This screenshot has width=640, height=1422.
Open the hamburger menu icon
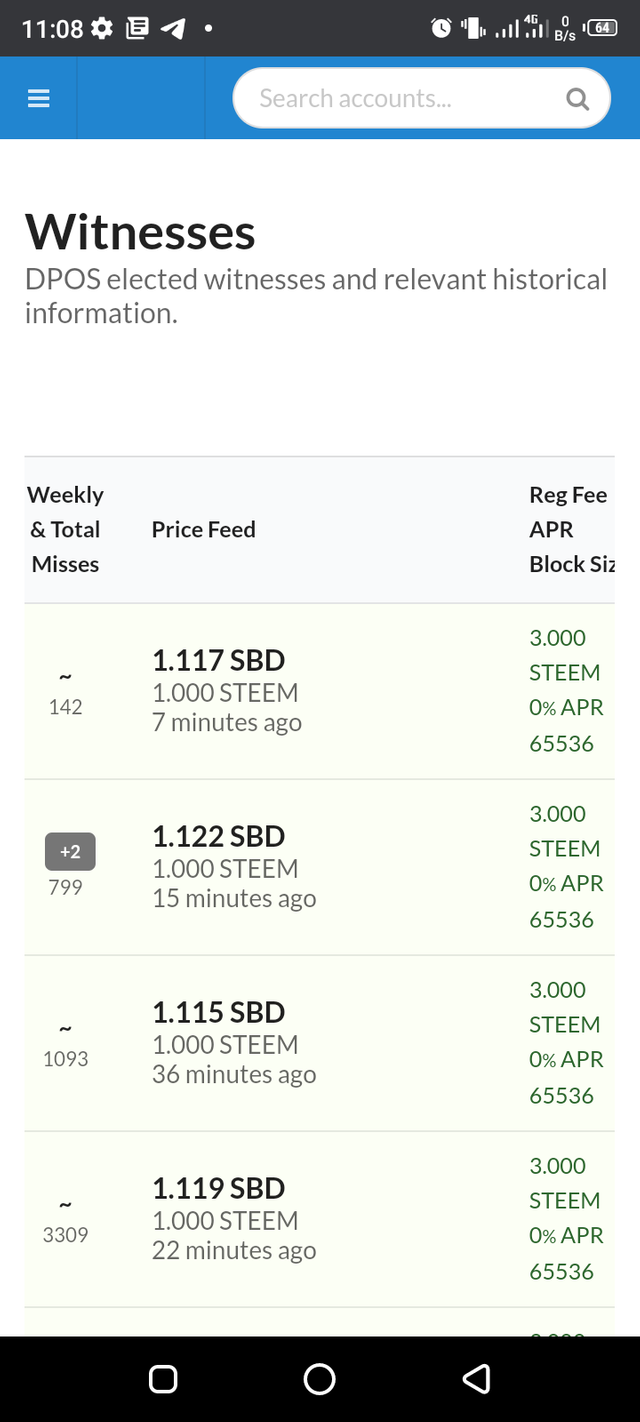tap(39, 98)
